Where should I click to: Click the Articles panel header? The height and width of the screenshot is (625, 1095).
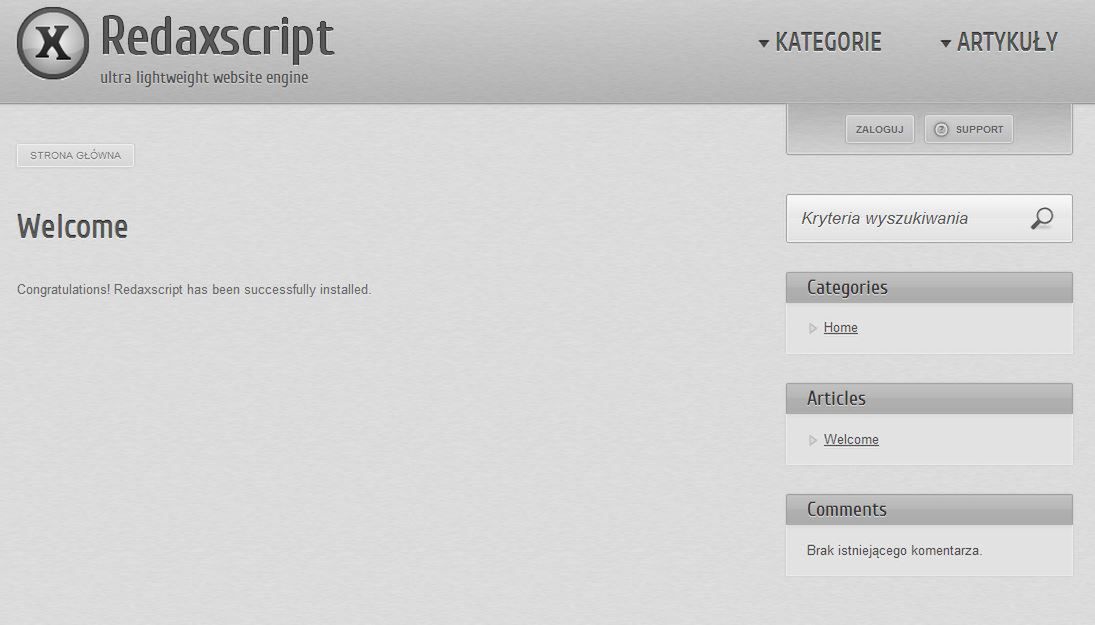tap(929, 399)
